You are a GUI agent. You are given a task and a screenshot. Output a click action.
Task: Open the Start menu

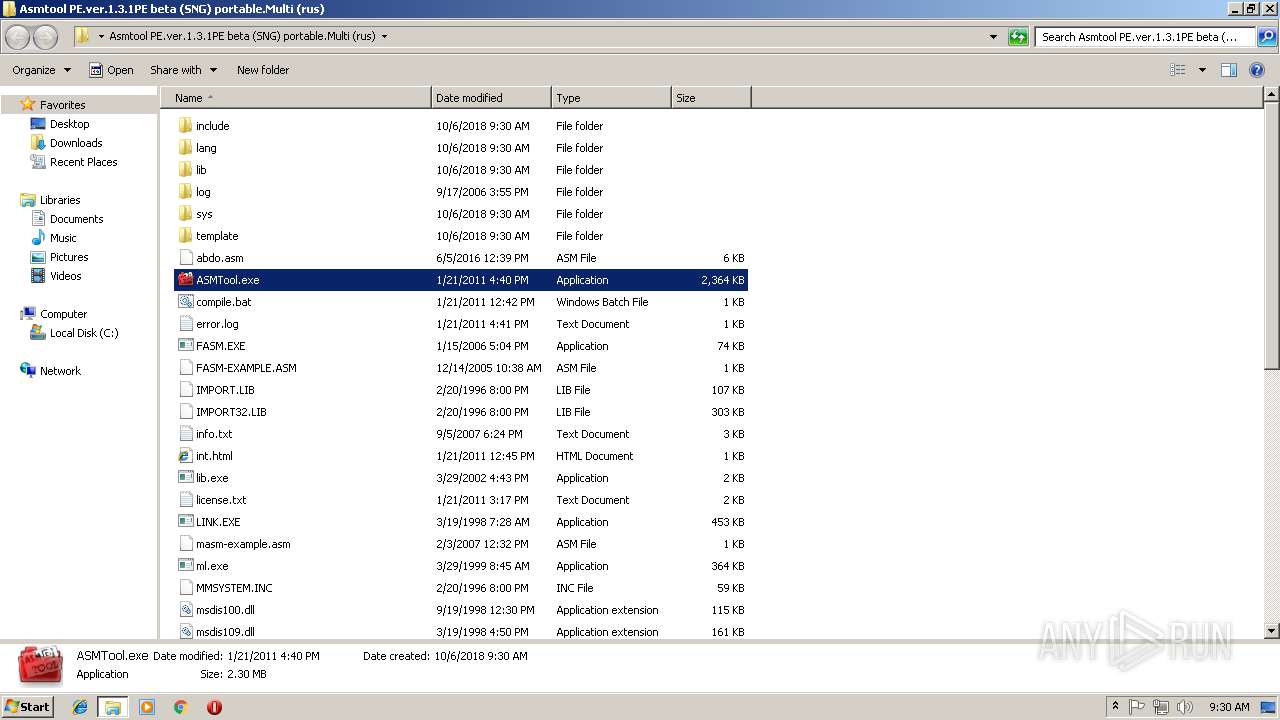pyautogui.click(x=28, y=706)
